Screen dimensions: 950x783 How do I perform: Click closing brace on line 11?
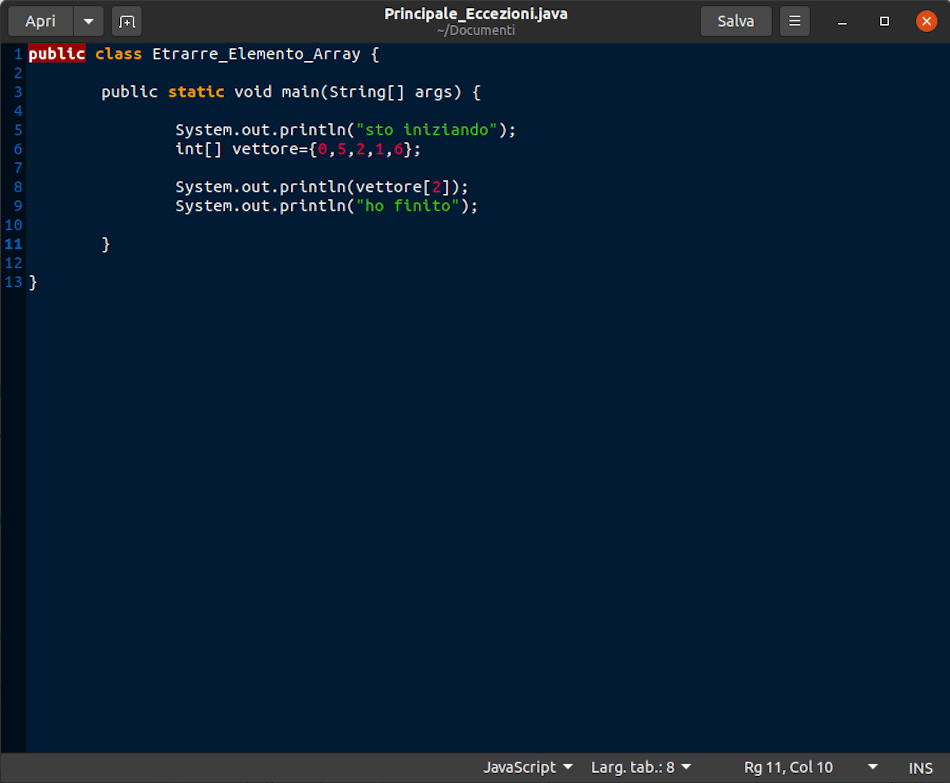tap(105, 244)
